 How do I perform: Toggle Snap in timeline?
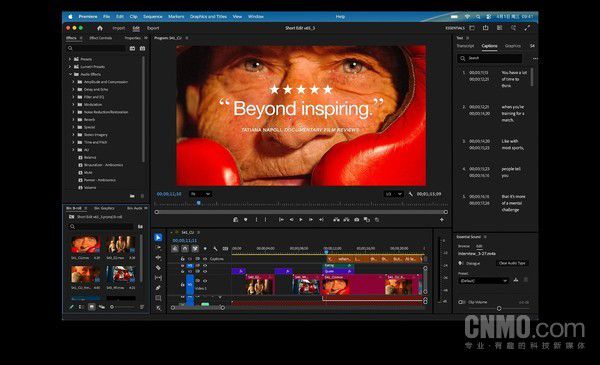click(185, 249)
